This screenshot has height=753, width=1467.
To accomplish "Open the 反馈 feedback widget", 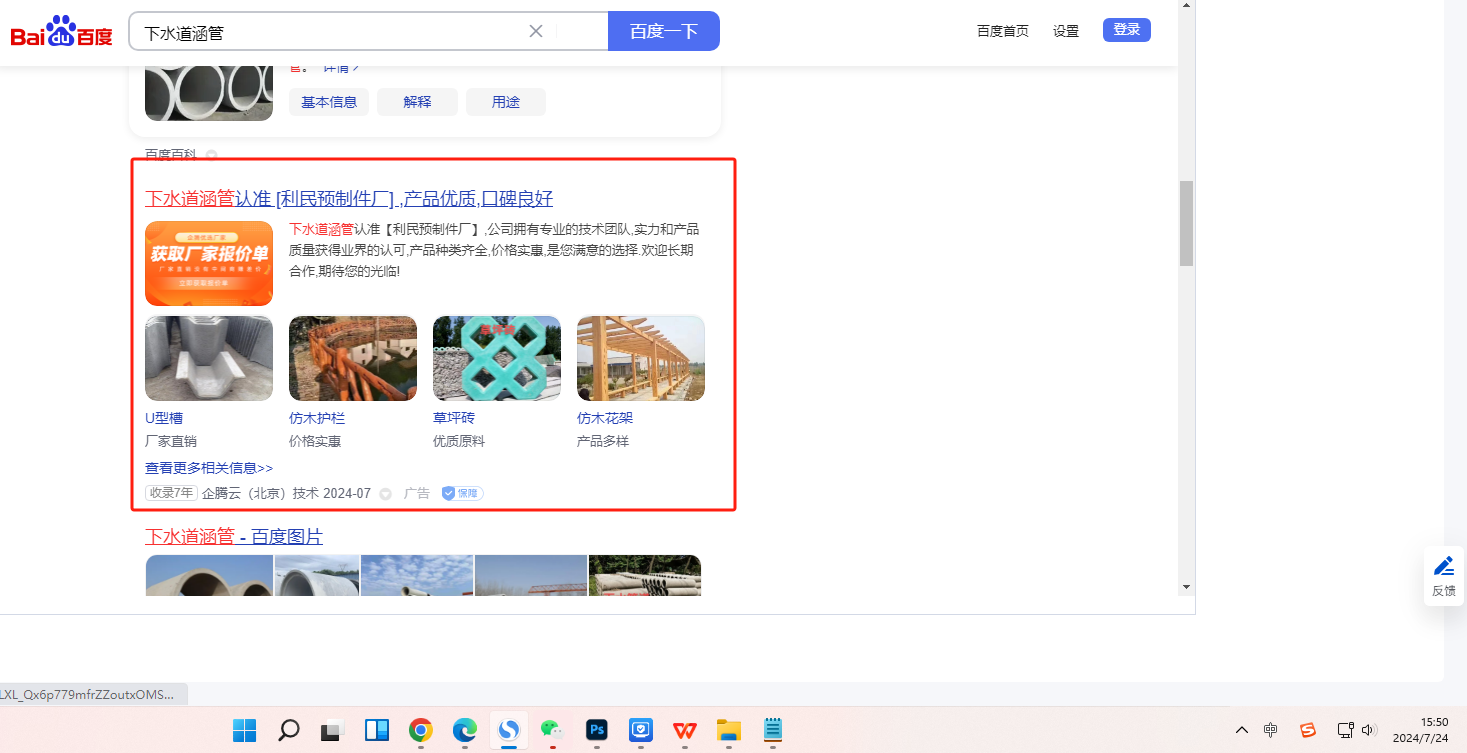I will [1444, 576].
